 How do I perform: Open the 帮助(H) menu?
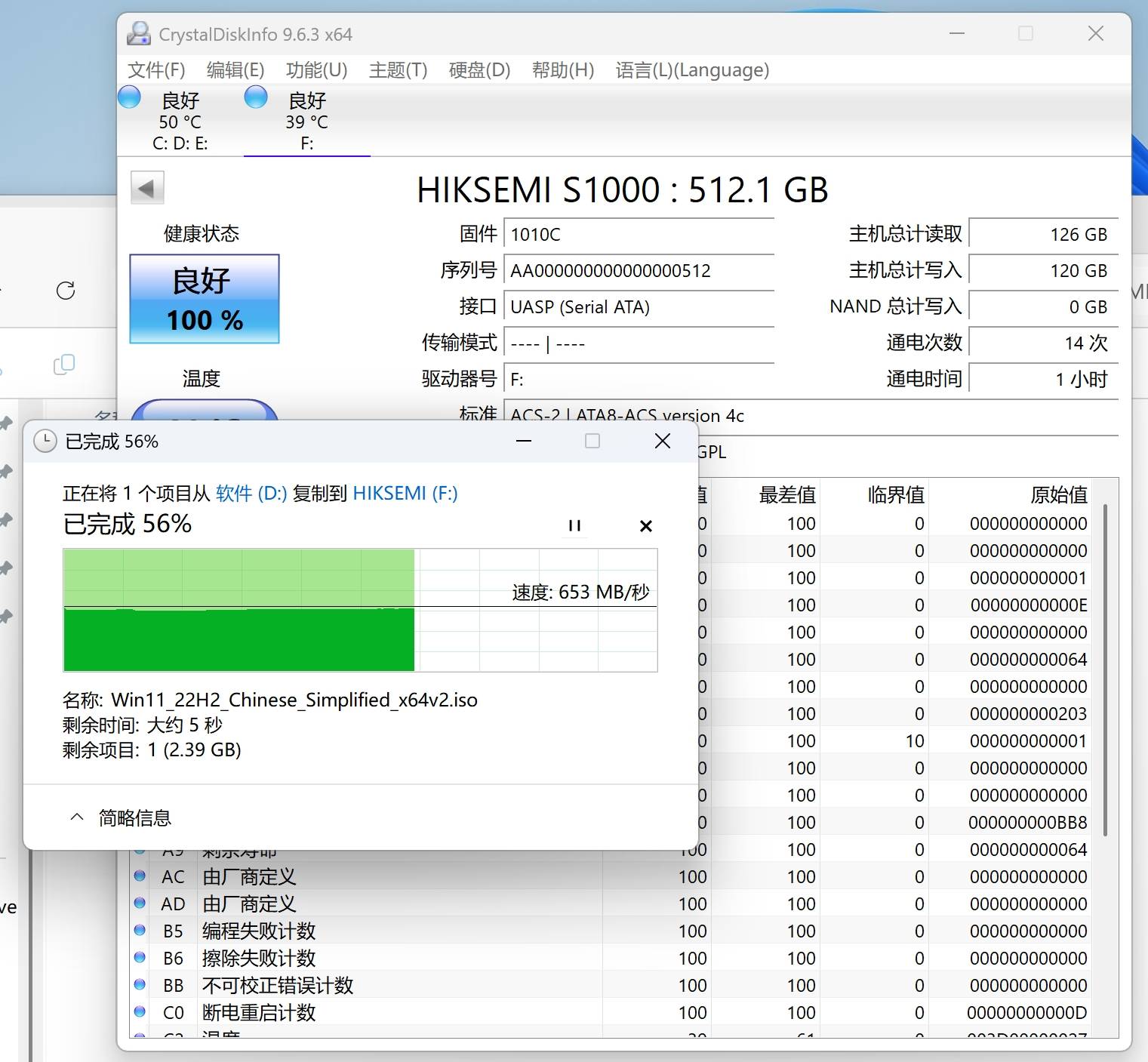[x=563, y=70]
